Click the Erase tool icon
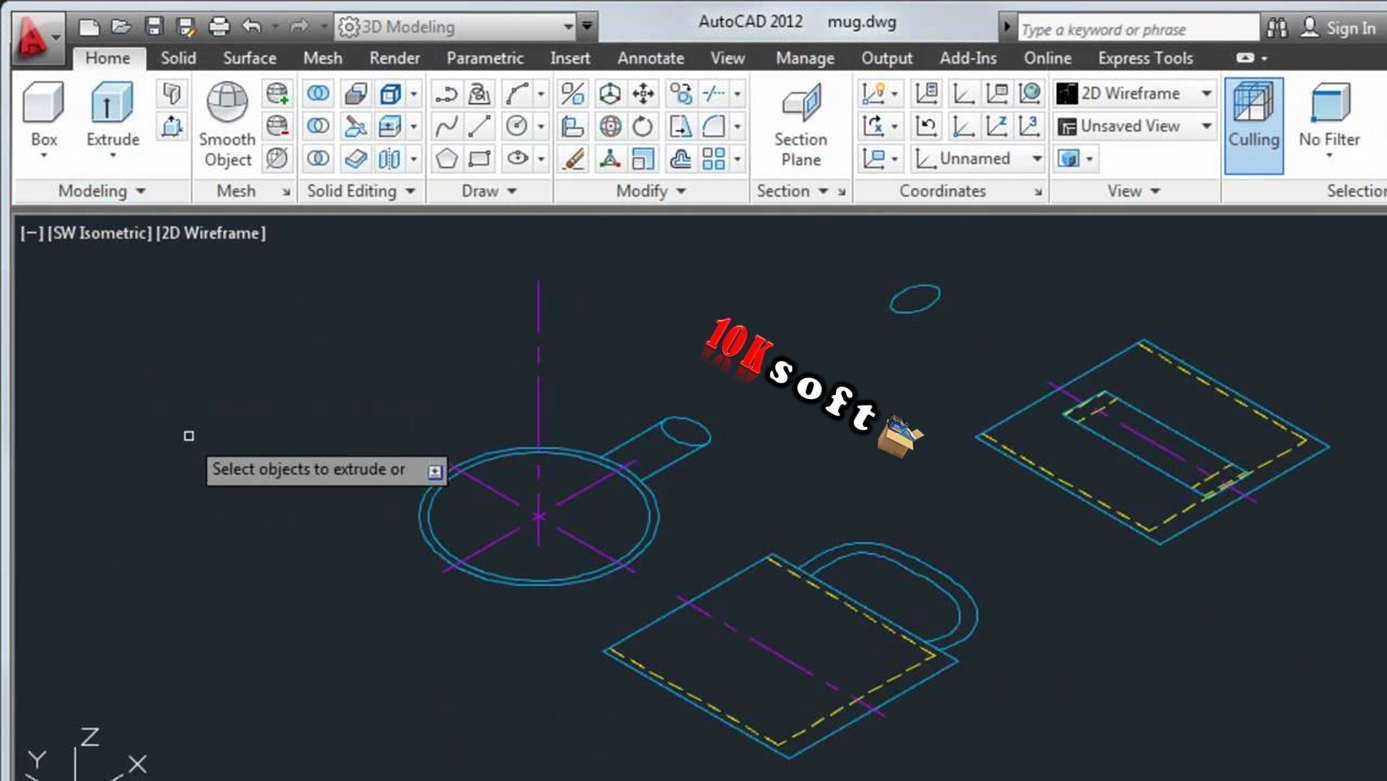This screenshot has width=1387, height=781. [573, 158]
